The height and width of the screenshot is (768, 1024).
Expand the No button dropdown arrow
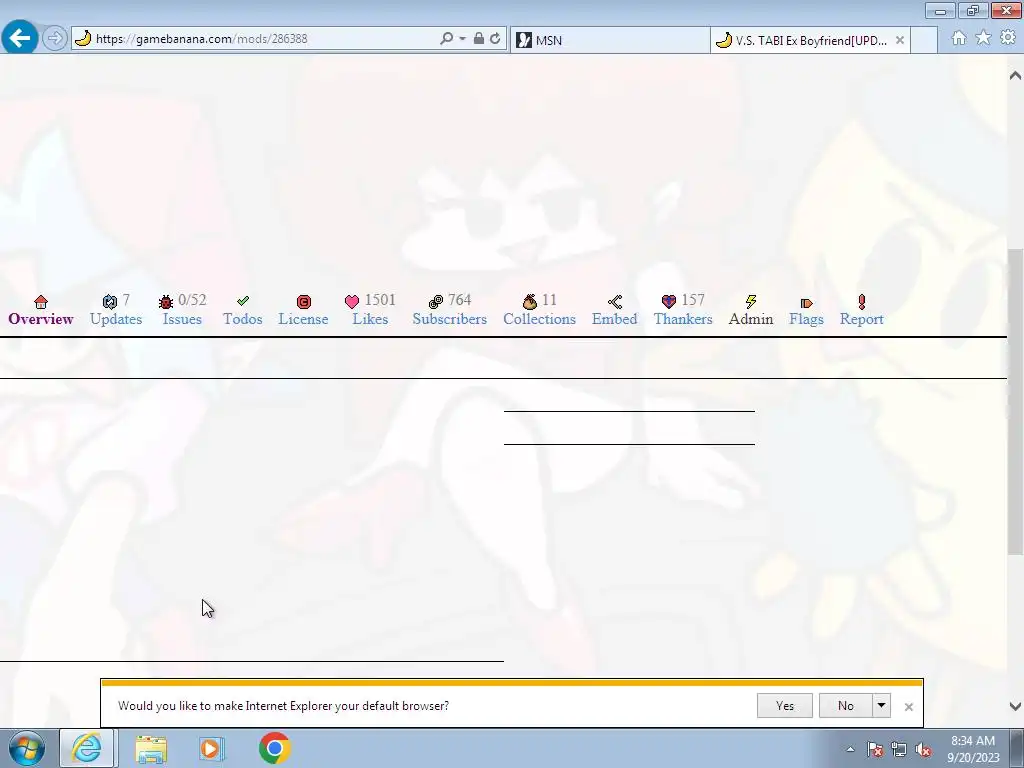click(x=882, y=706)
